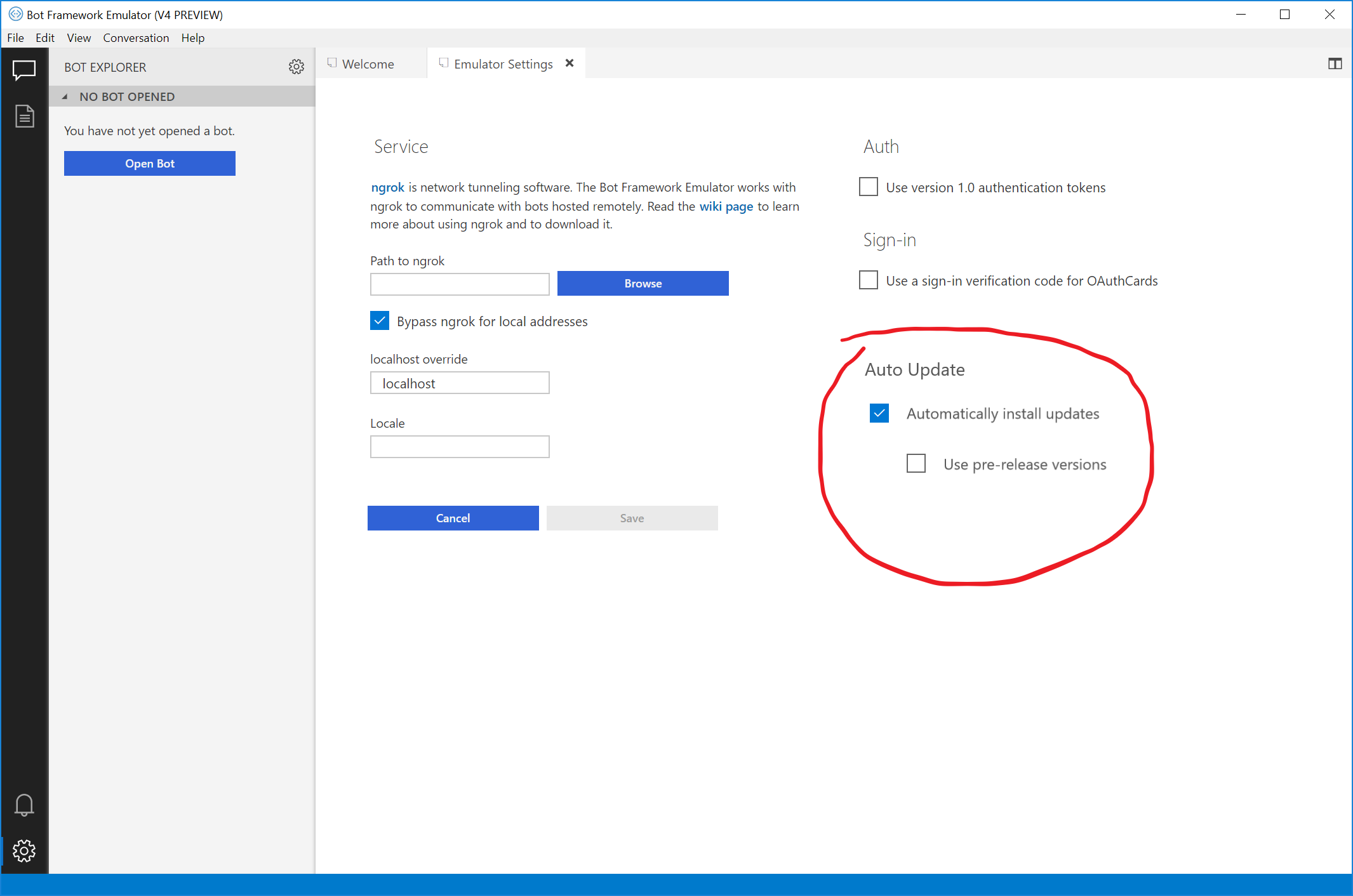Click the Cancel button
The width and height of the screenshot is (1353, 896).
[x=453, y=517]
